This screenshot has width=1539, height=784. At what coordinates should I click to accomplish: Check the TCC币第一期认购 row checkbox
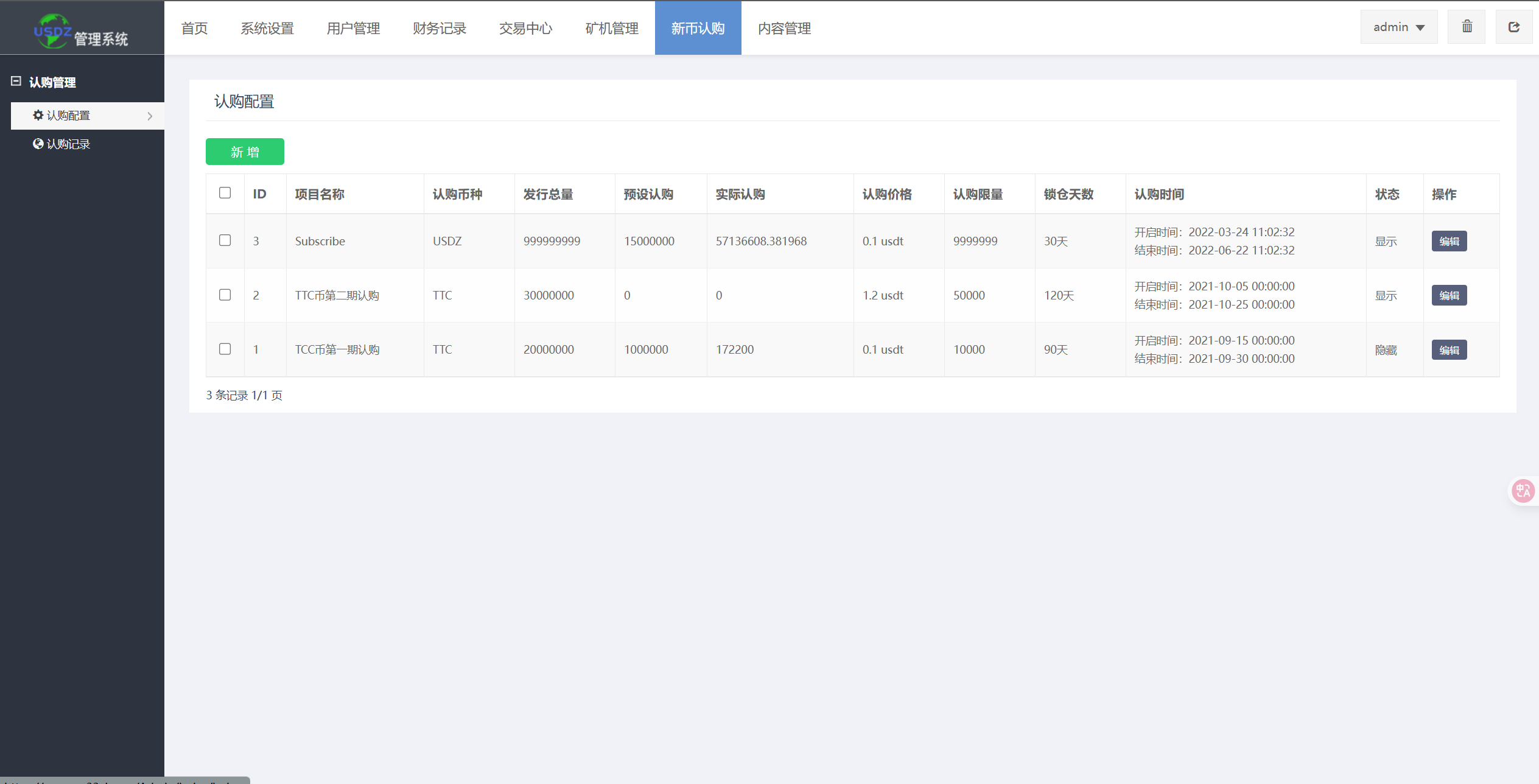[225, 349]
